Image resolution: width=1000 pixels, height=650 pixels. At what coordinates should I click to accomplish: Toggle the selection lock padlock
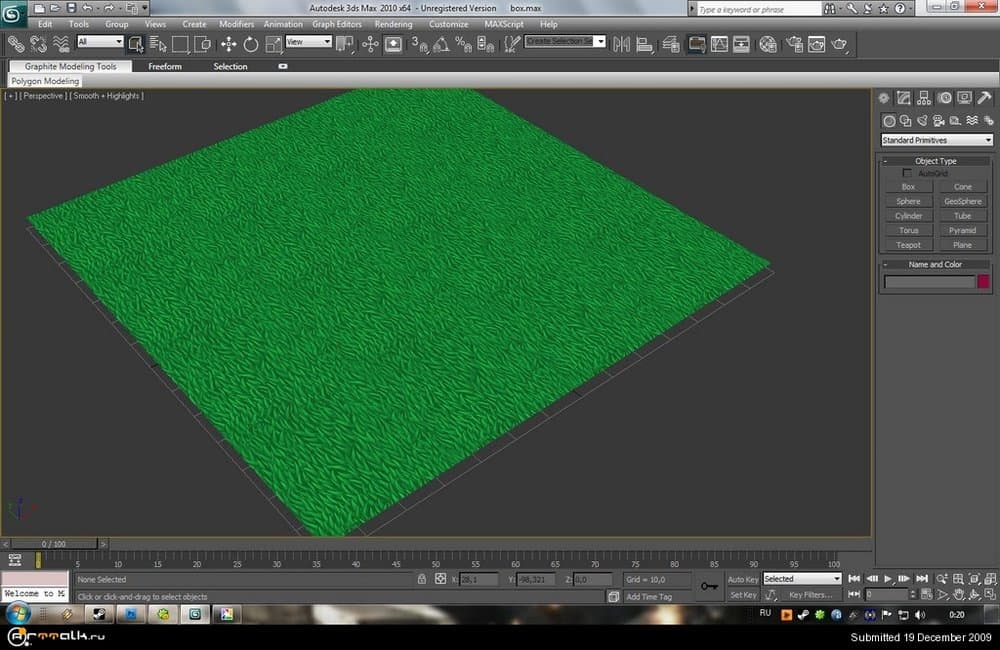[422, 579]
